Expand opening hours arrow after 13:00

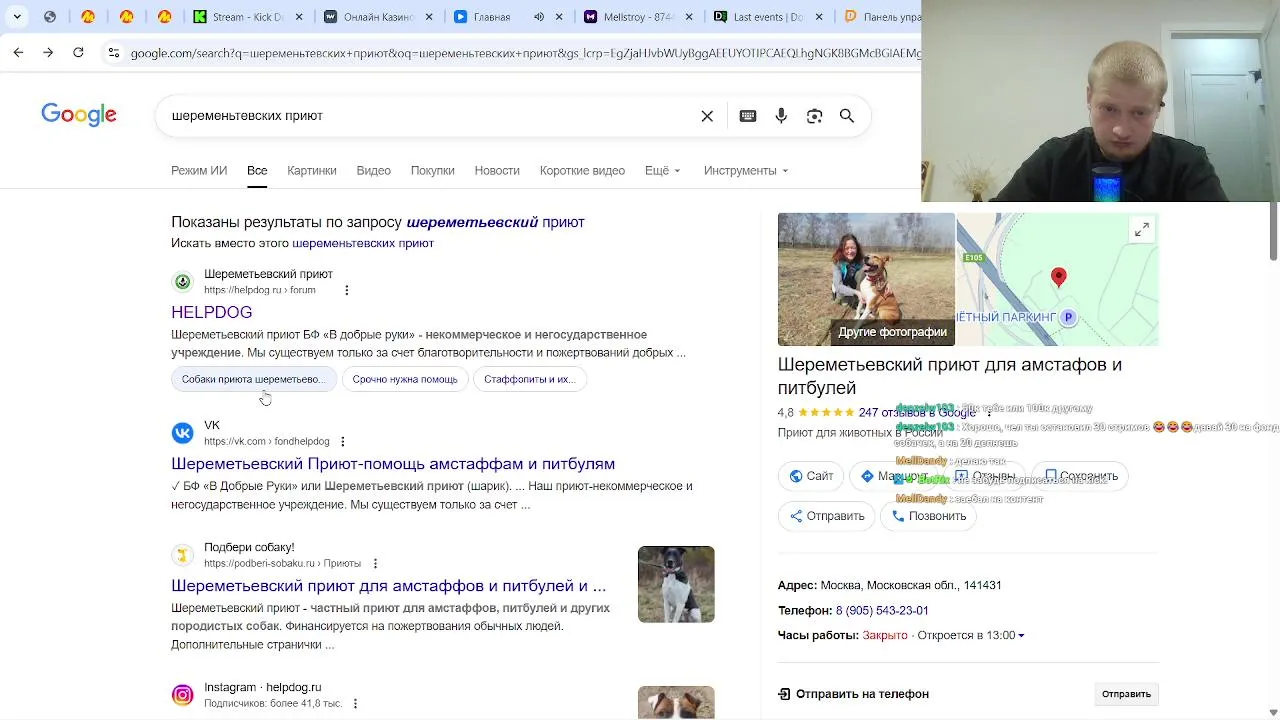point(1021,635)
